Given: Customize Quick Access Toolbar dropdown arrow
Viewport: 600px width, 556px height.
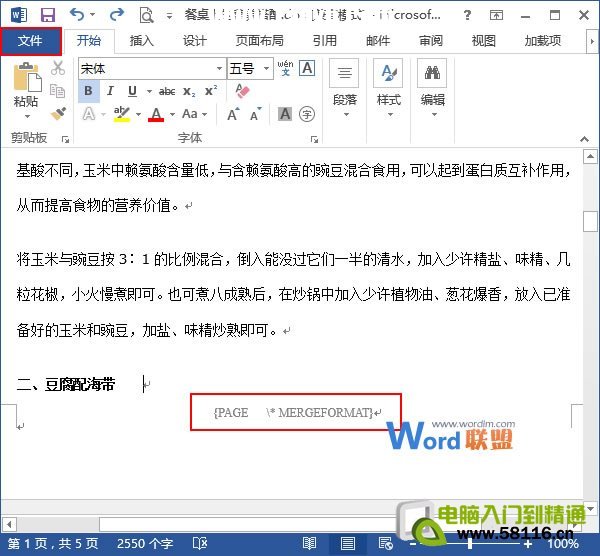Looking at the screenshot, I should (169, 16).
